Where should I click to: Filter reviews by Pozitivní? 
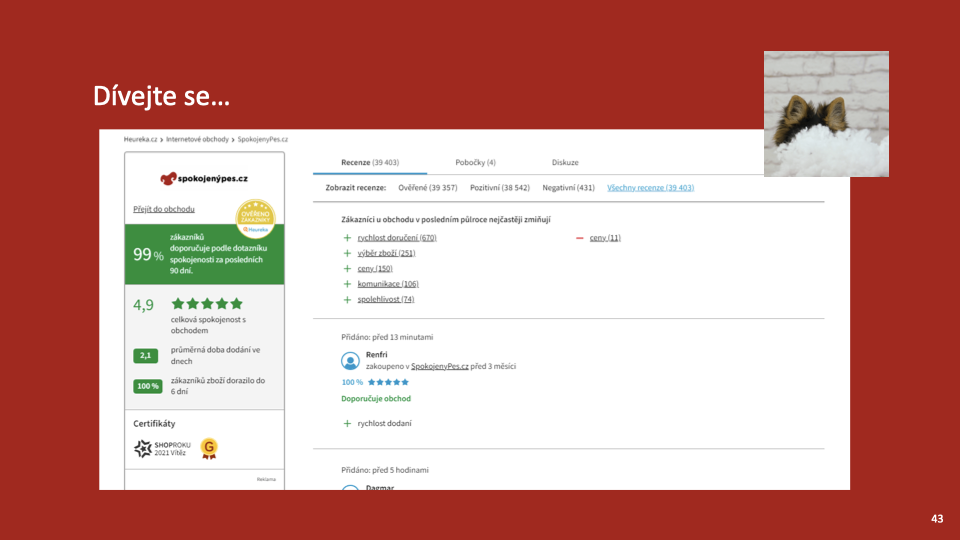500,188
